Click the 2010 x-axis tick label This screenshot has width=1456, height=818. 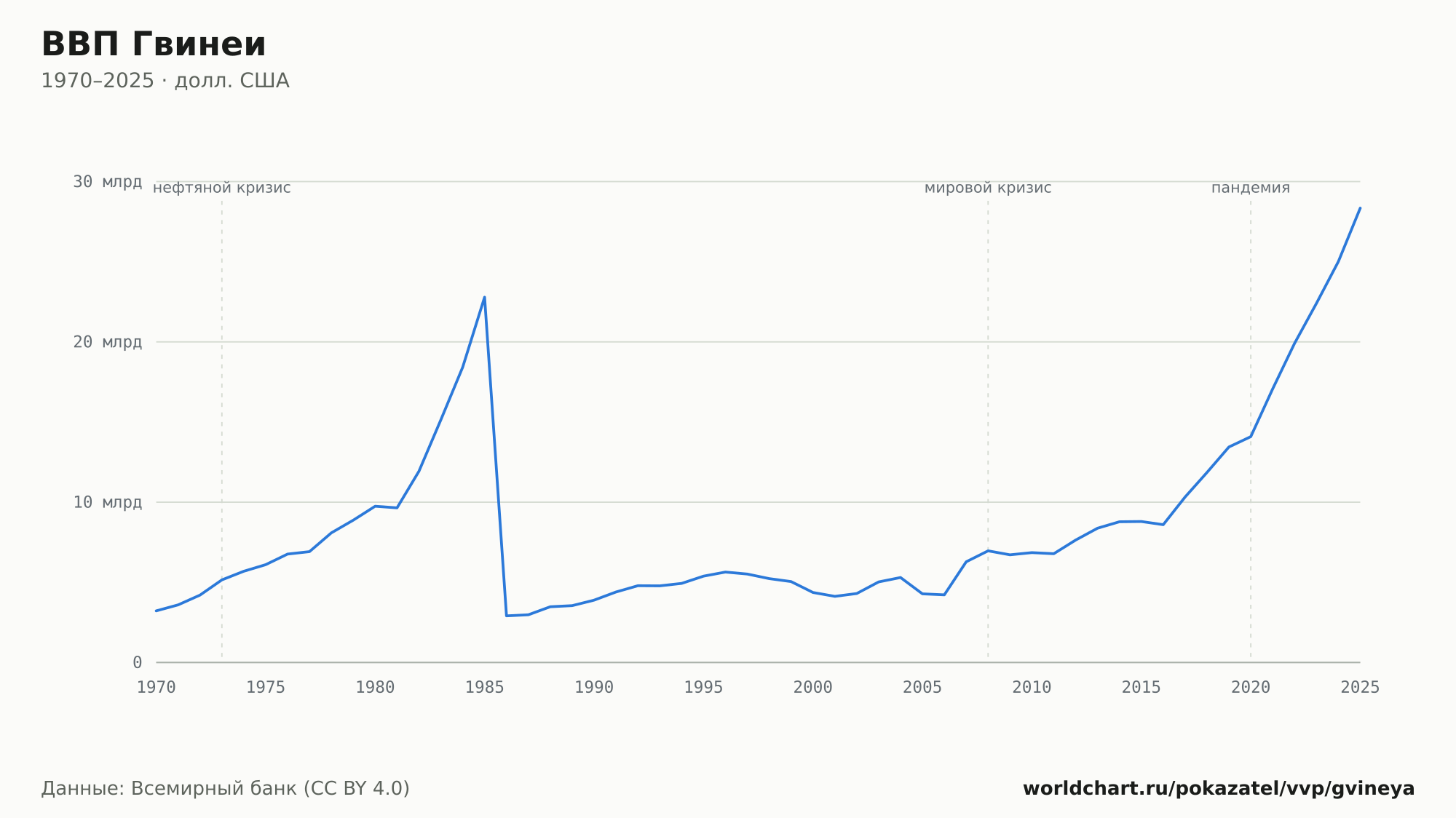[1032, 688]
